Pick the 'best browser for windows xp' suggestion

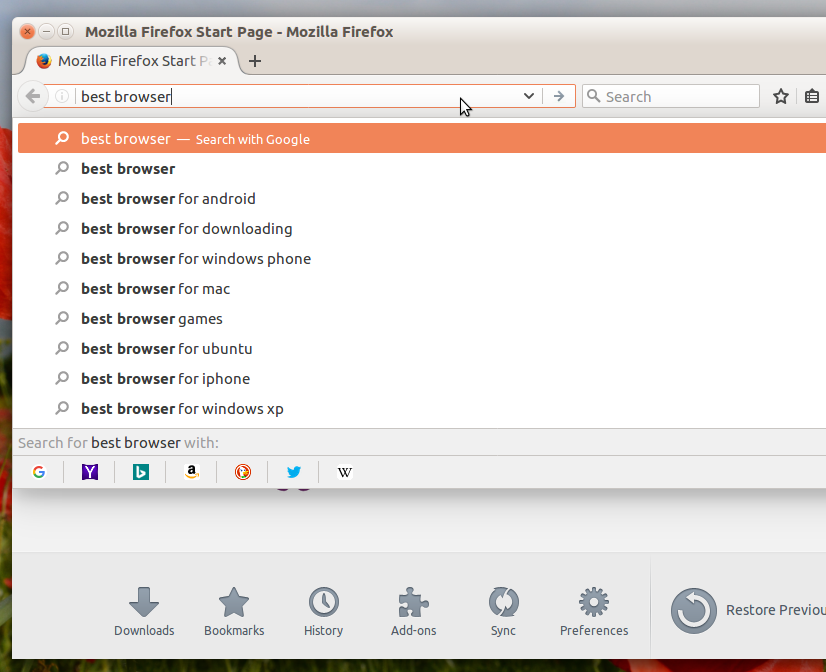coord(422,409)
